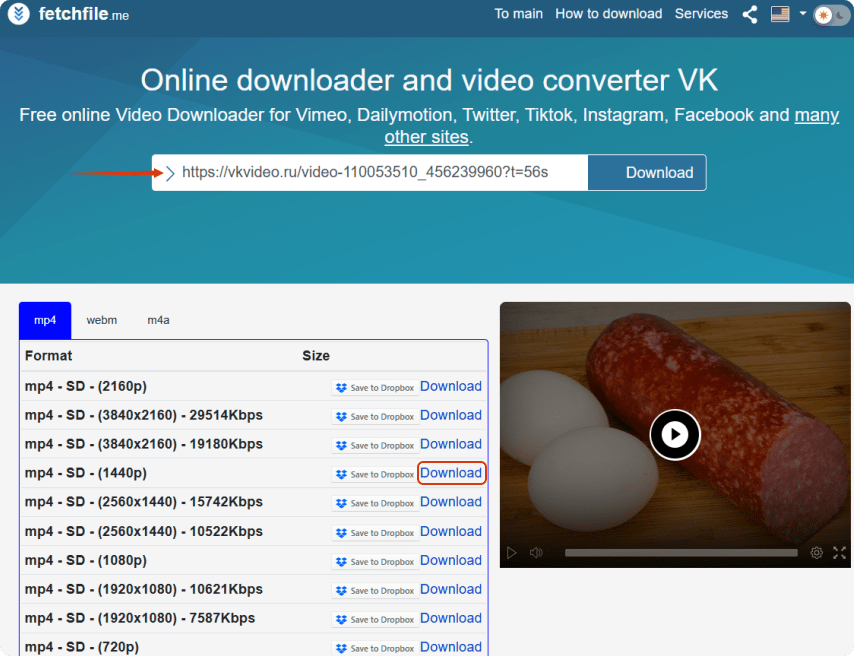
Task: Open the share icon in header
Action: (x=750, y=14)
